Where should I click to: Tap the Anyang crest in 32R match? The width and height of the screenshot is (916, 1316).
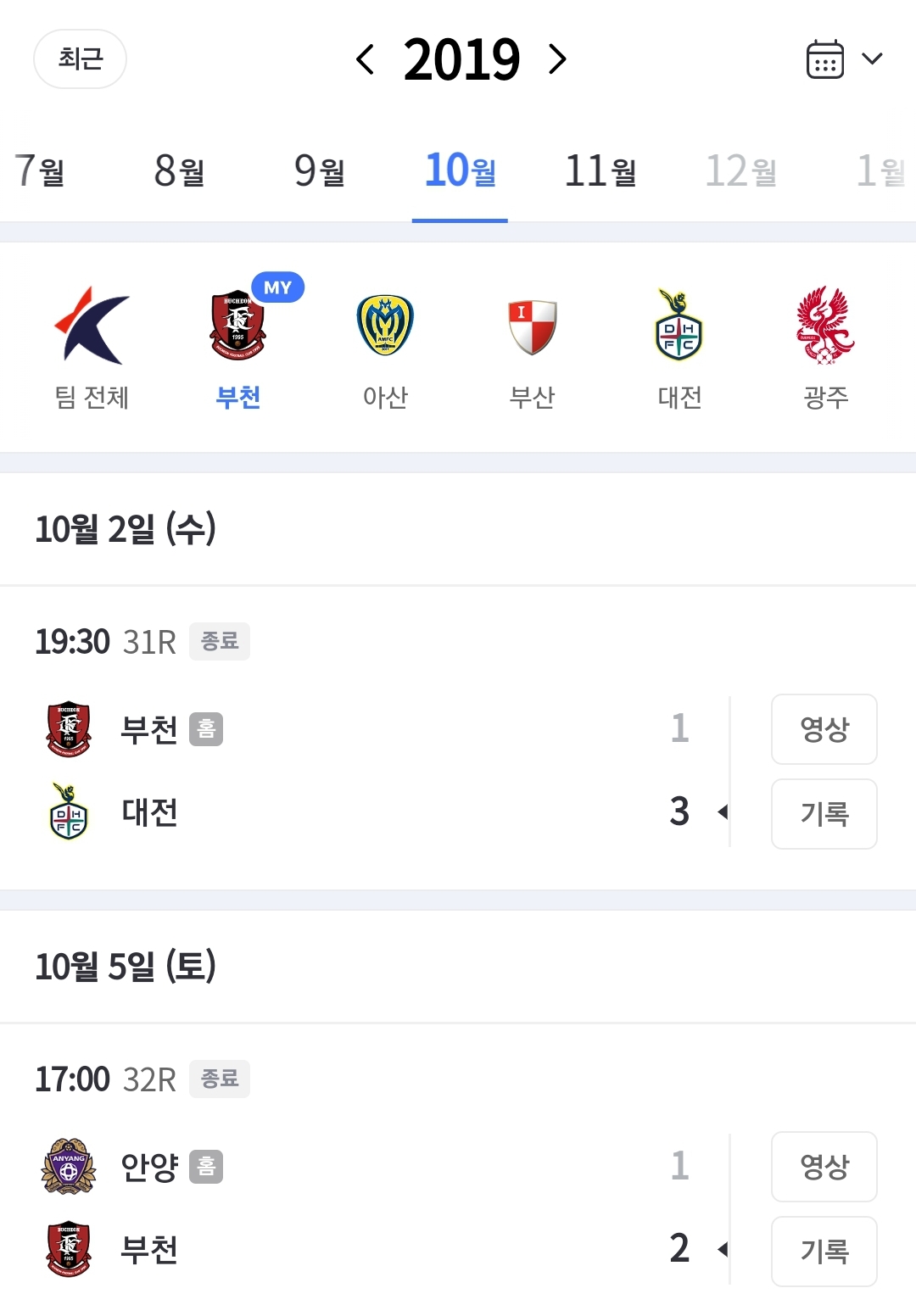(69, 1166)
